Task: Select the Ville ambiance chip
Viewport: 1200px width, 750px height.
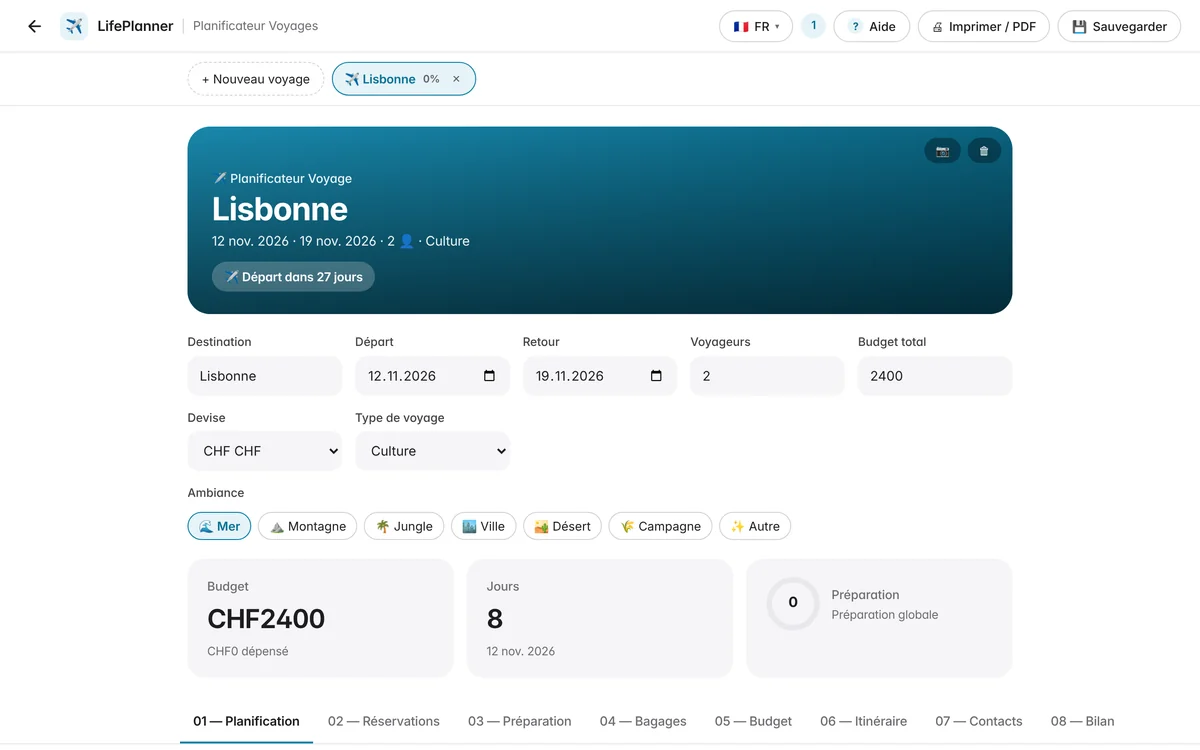Action: pos(483,526)
